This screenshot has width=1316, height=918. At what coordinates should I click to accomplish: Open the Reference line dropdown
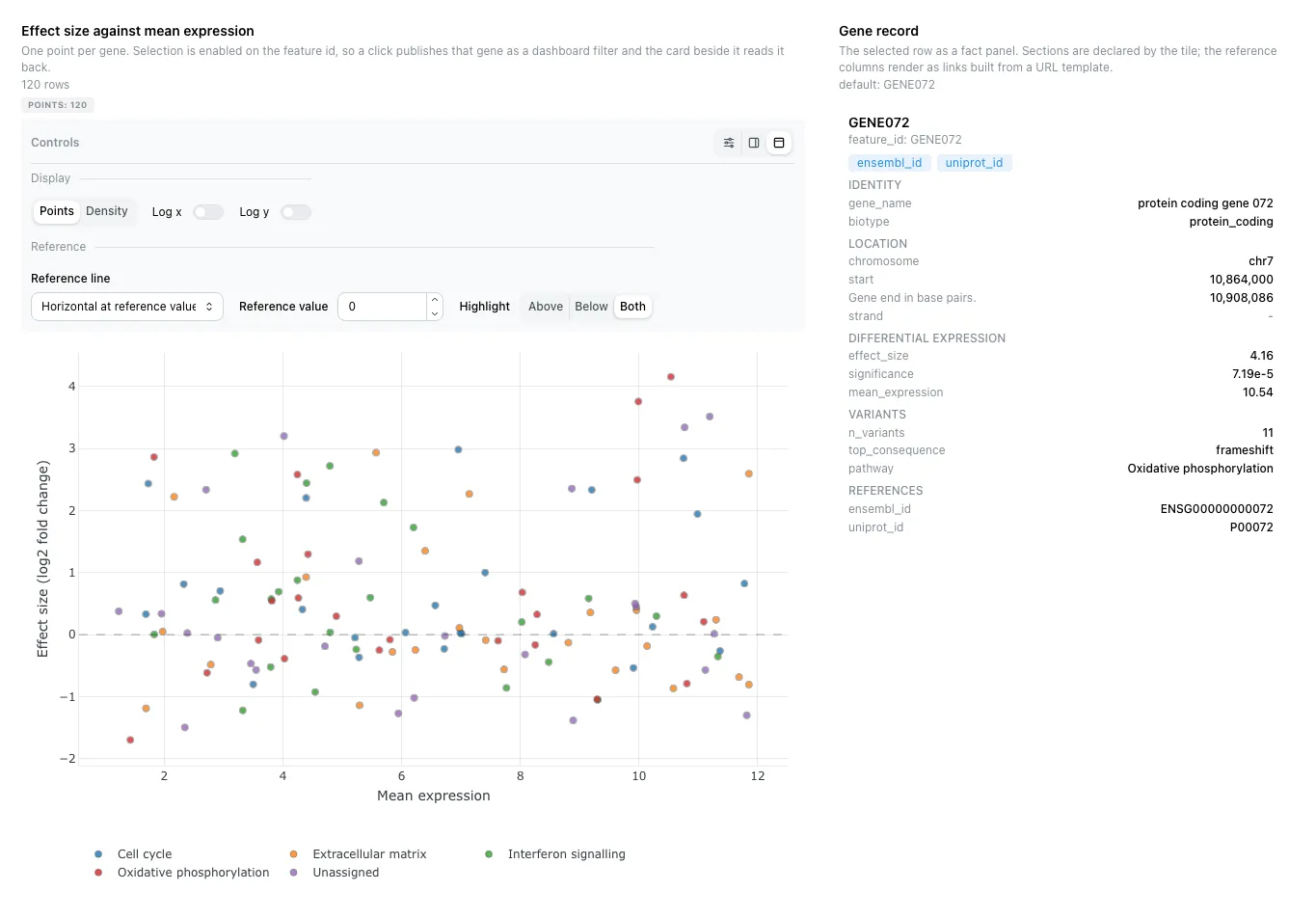point(127,307)
